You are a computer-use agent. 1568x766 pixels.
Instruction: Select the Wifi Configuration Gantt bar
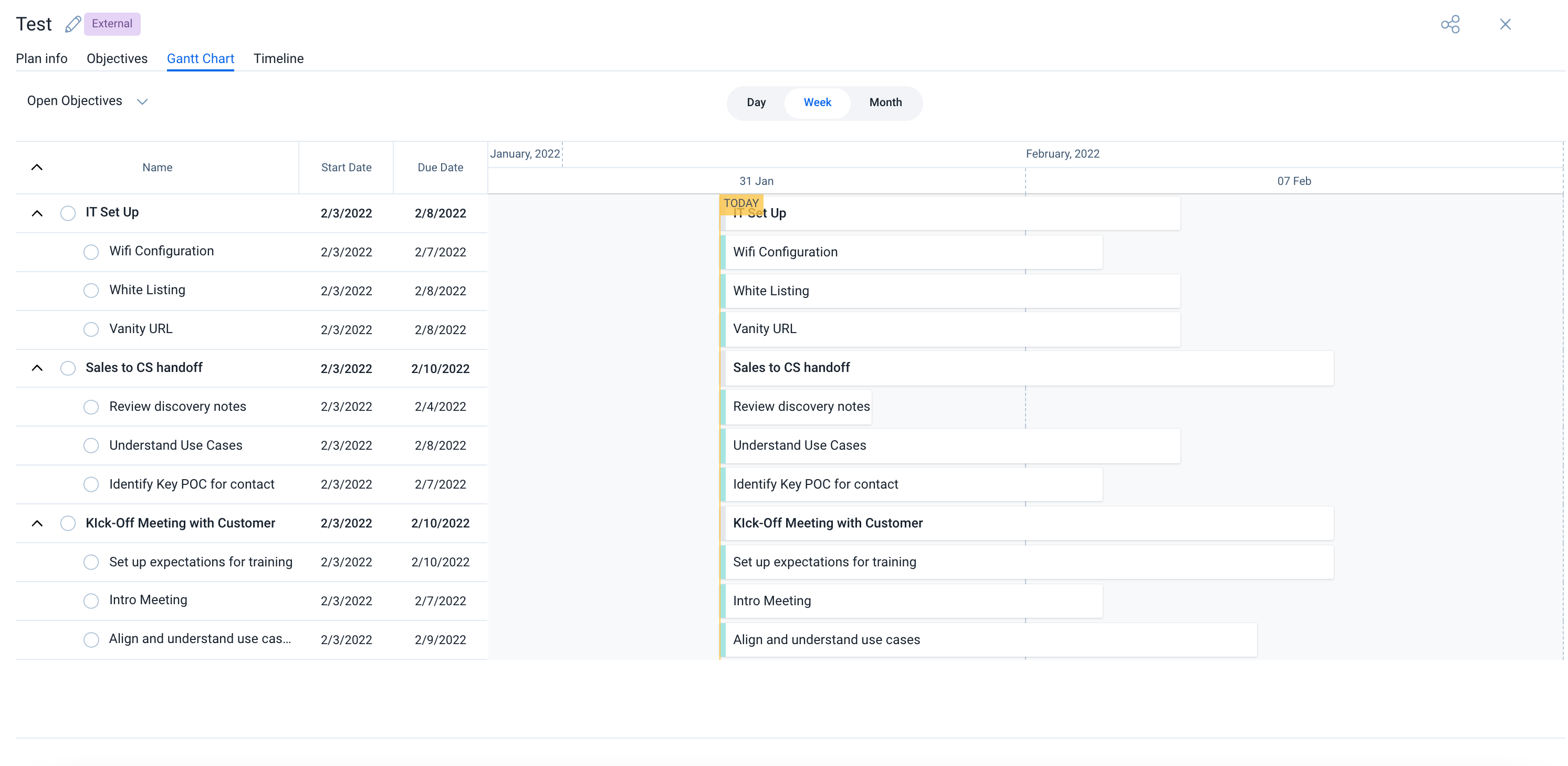coord(911,252)
